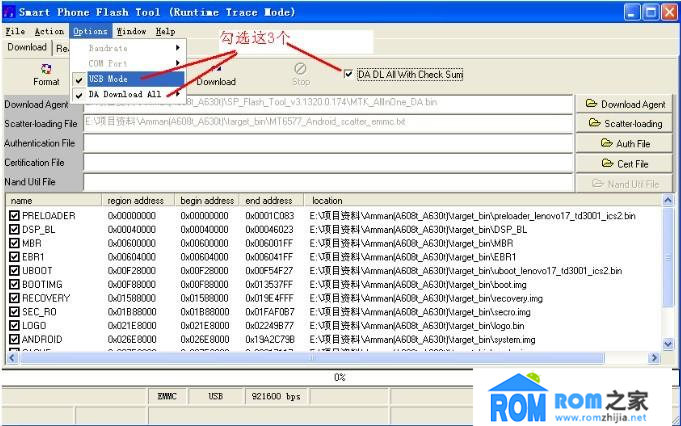
Task: Select the PRELOADER row location path
Action: click(x=473, y=215)
